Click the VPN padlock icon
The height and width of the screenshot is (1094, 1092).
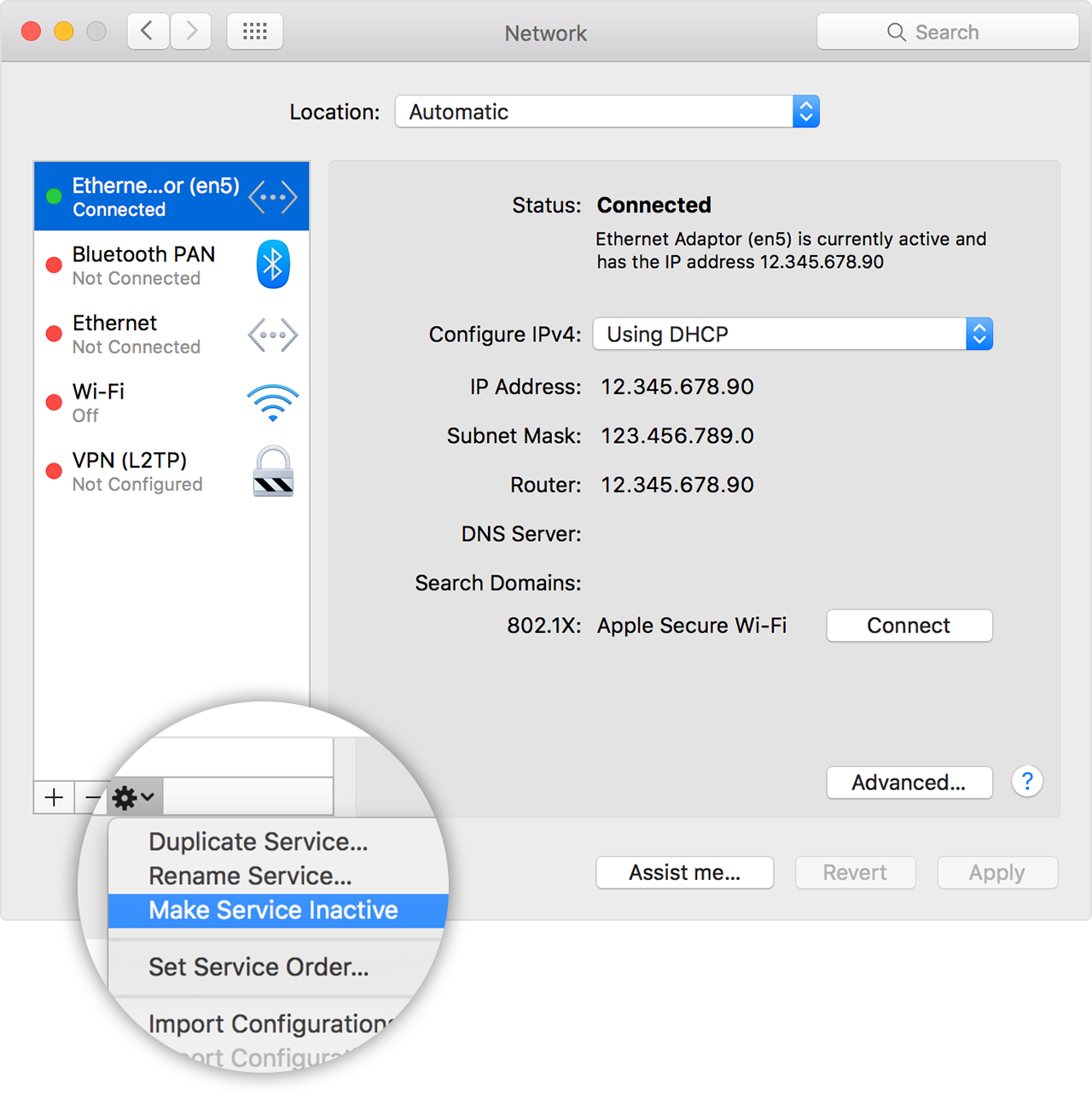click(x=273, y=471)
